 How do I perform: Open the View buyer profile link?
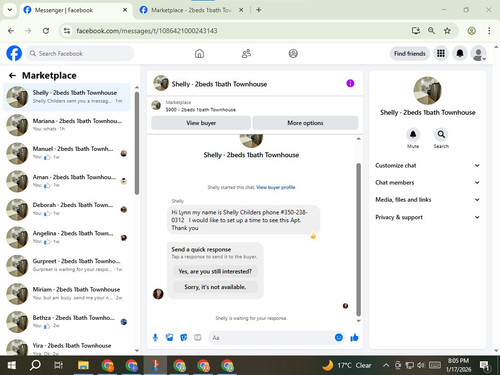(x=276, y=187)
